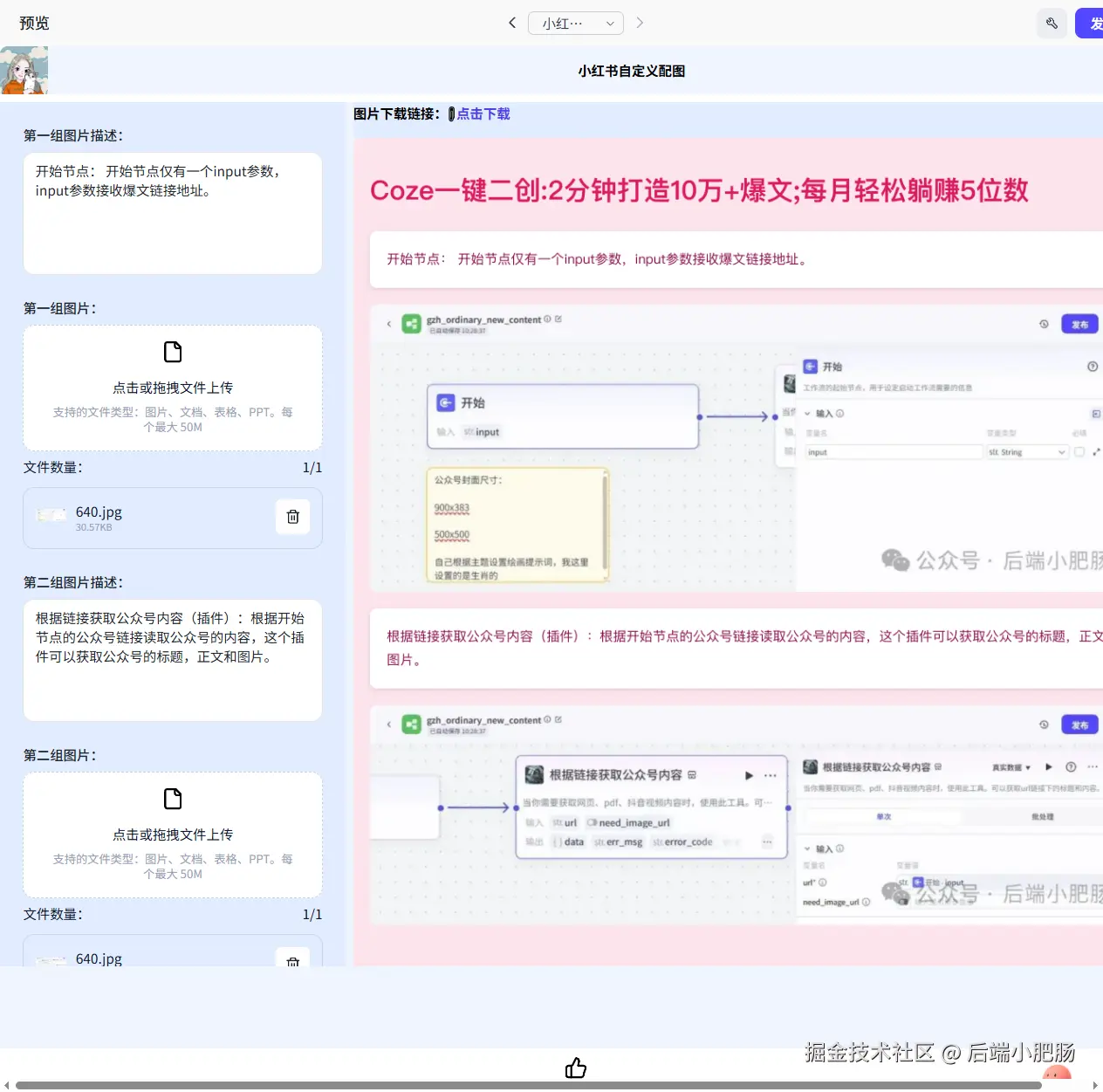Open the girl avatar image in header
Screen dimensions: 1103x1092
(x=24, y=70)
